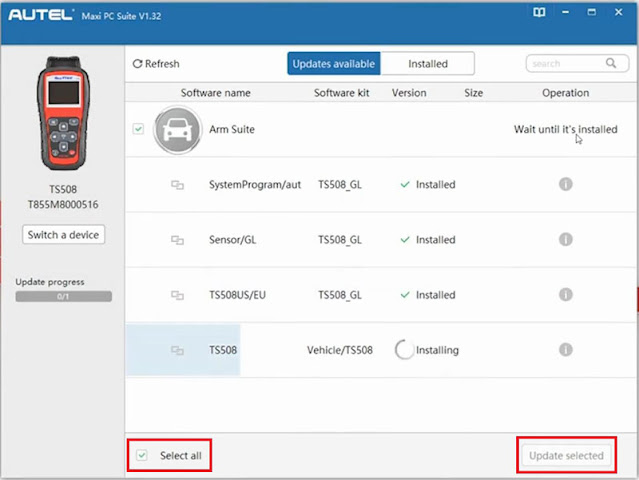The image size is (639, 480).
Task: Click the Arm Suite label
Action: coord(232,129)
